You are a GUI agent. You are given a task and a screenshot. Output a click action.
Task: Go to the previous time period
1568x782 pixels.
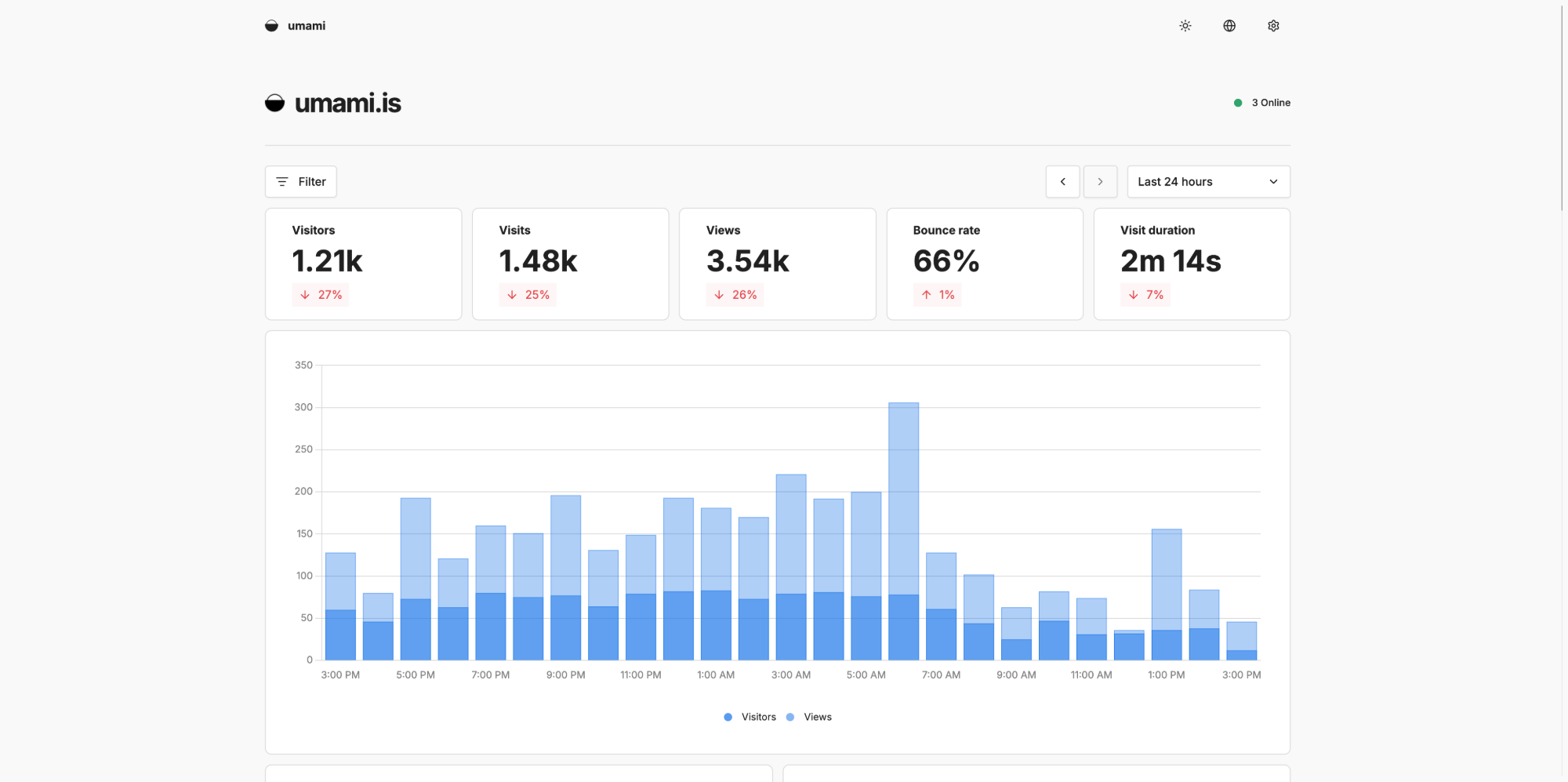[1062, 181]
